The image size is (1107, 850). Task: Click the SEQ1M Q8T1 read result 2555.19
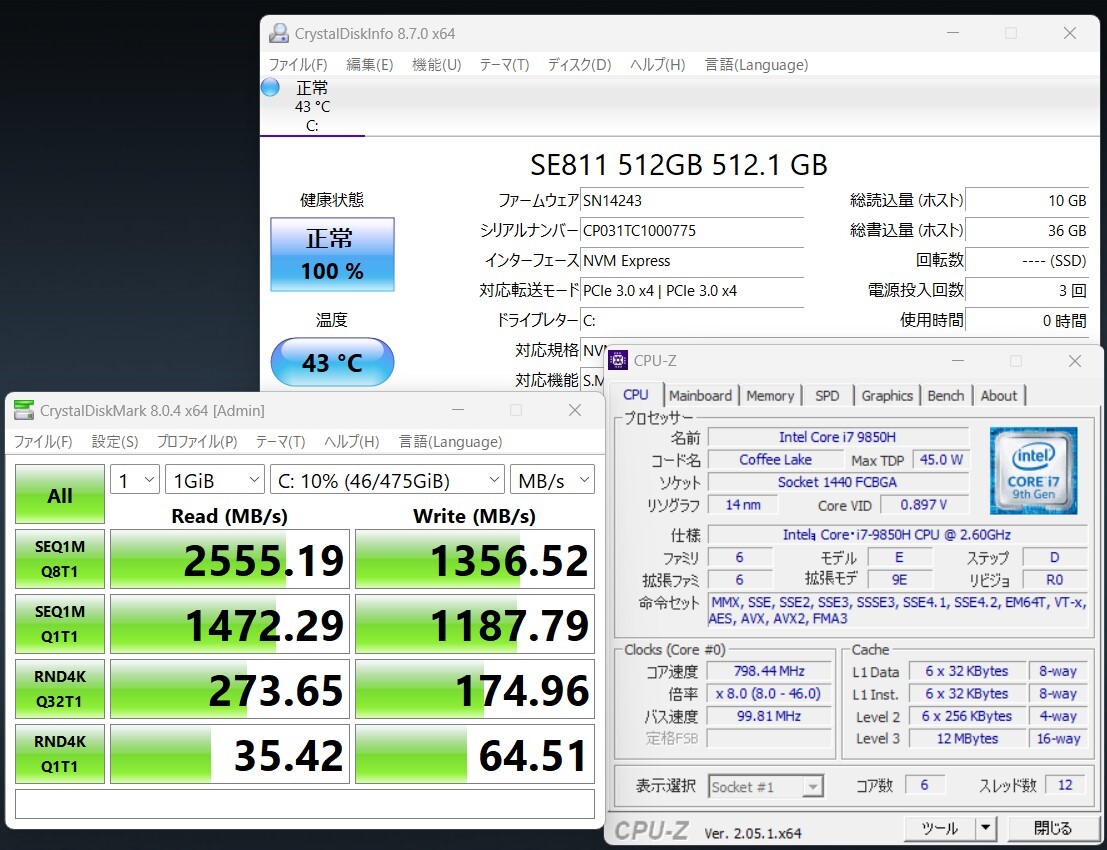pyautogui.click(x=230, y=559)
